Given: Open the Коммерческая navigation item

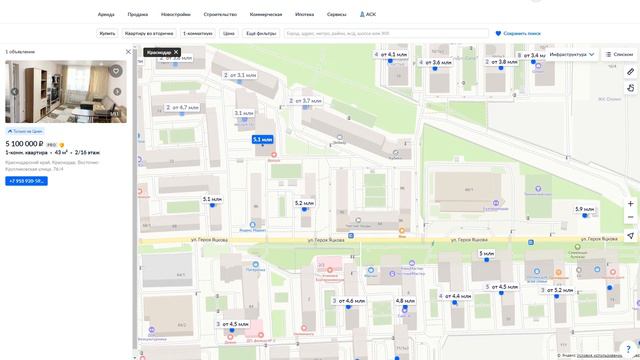Looking at the screenshot, I should (x=266, y=14).
